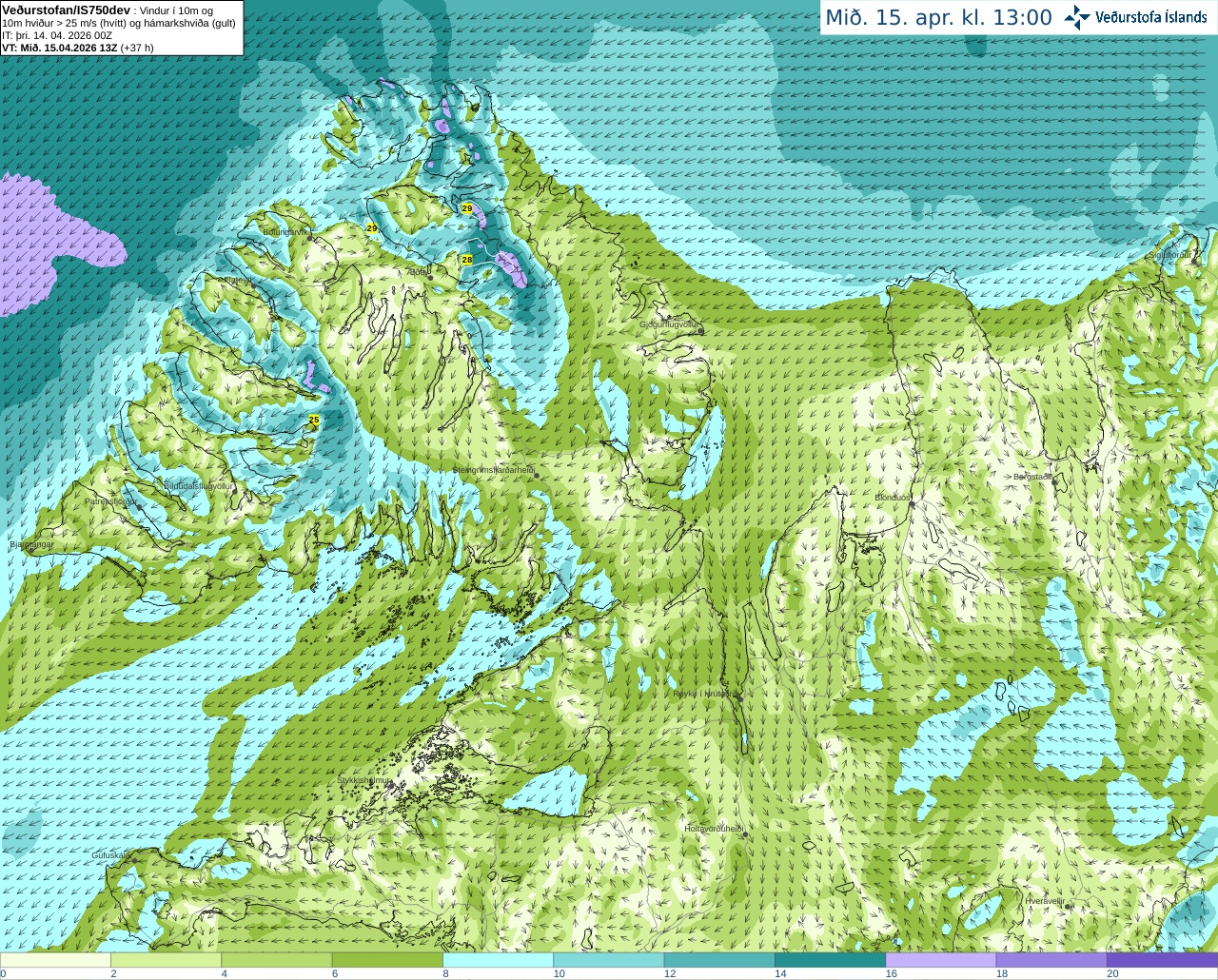Click the Mið. 15. apr. kl. 13:00 timestamp
The height and width of the screenshot is (980, 1218).
pyautogui.click(x=938, y=17)
